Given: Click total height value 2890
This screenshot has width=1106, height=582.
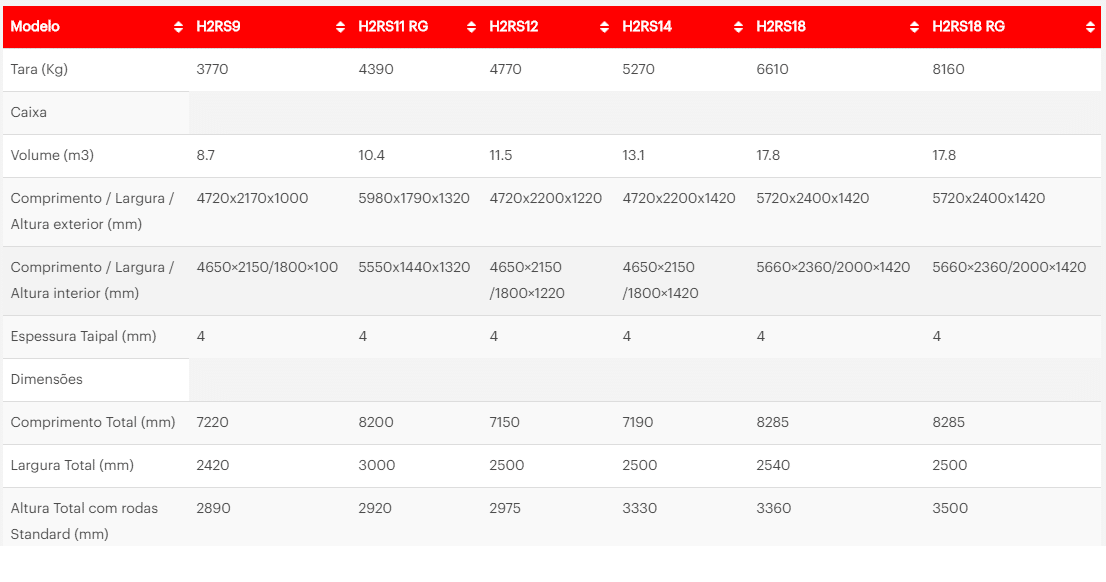Looking at the screenshot, I should click(213, 509).
